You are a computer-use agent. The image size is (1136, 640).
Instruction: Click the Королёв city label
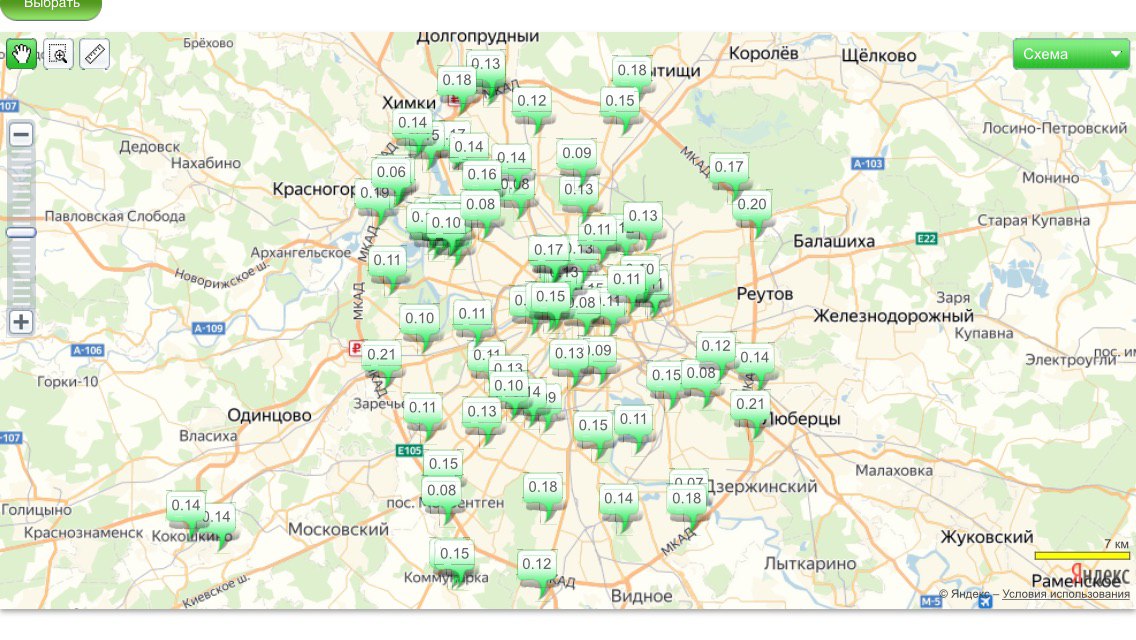coord(764,53)
